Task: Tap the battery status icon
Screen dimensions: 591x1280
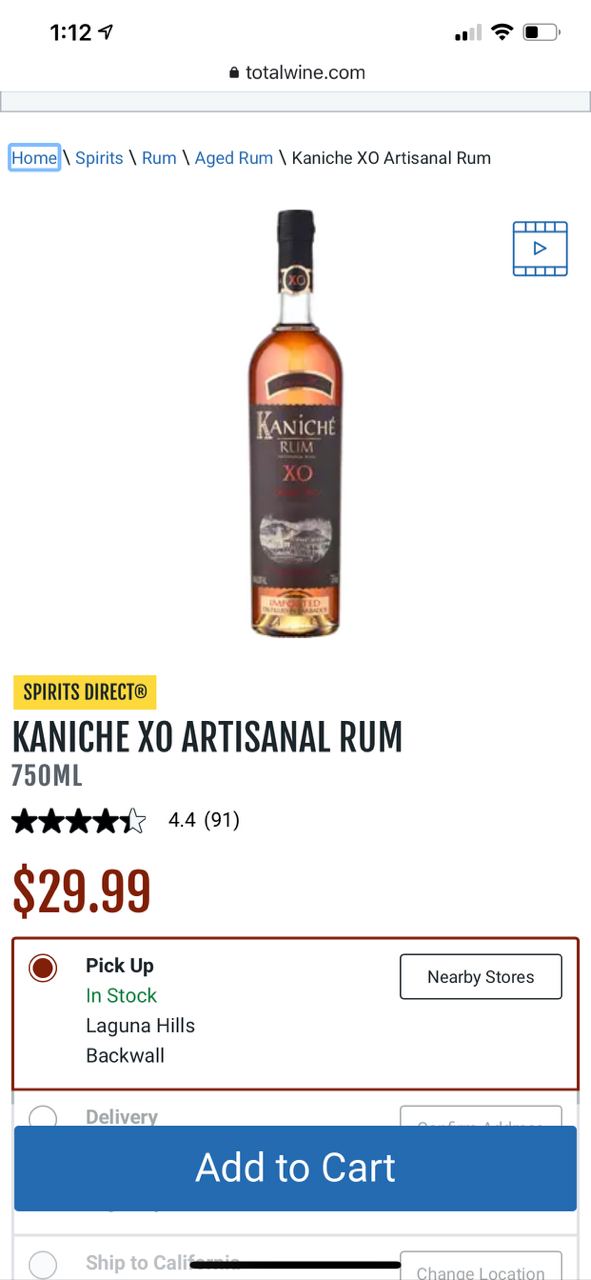Action: [x=542, y=32]
